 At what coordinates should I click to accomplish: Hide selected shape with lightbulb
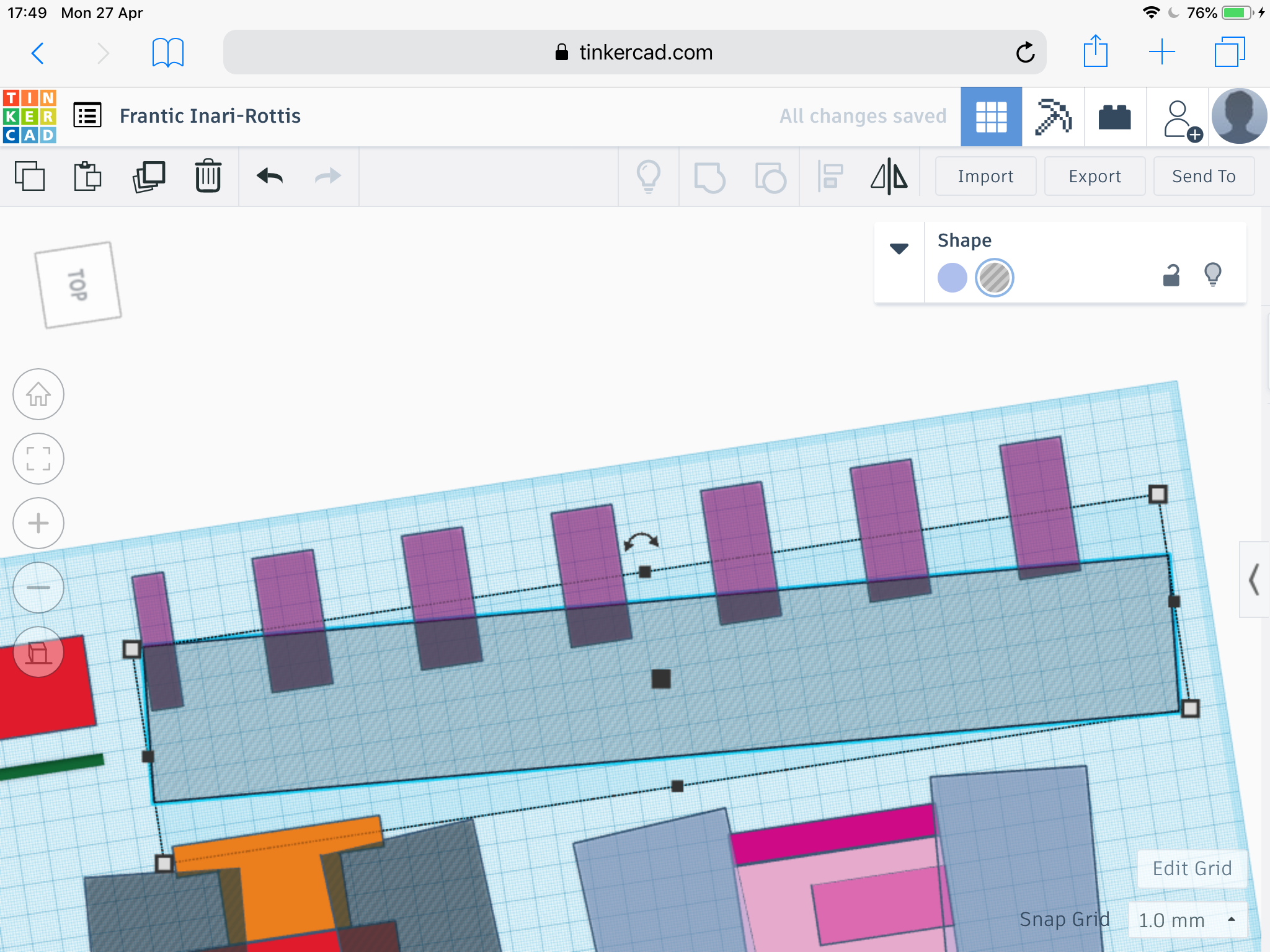pos(1213,275)
